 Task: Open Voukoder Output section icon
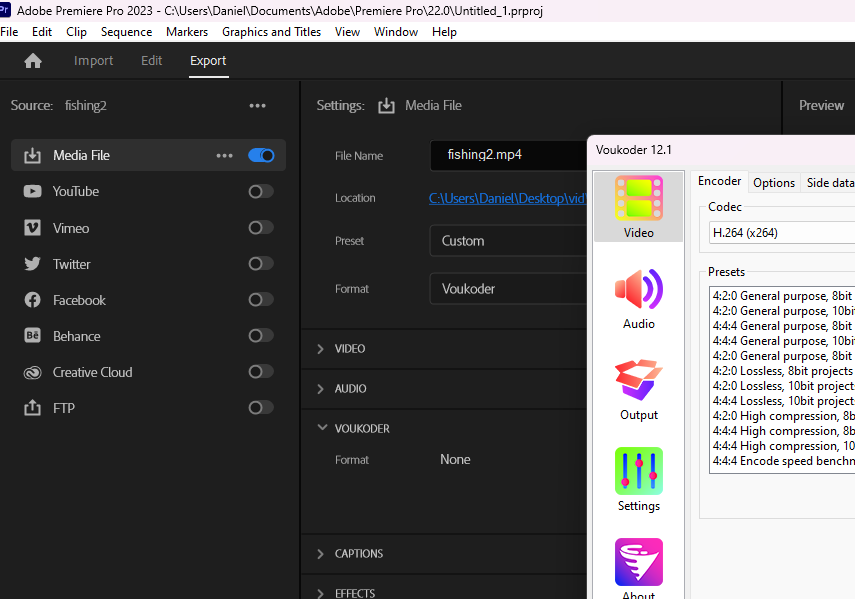639,389
